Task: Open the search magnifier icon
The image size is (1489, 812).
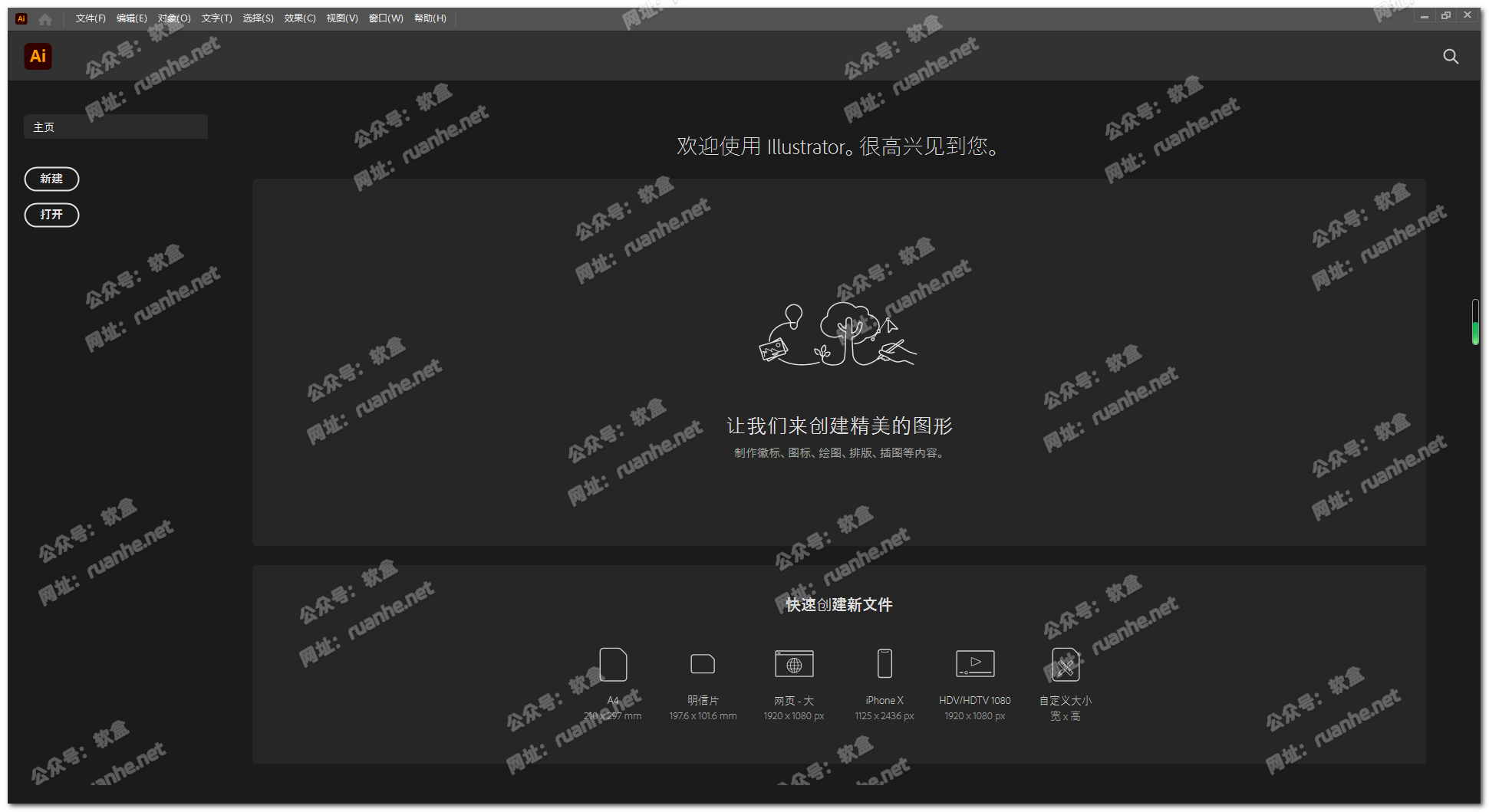Action: 1450,56
